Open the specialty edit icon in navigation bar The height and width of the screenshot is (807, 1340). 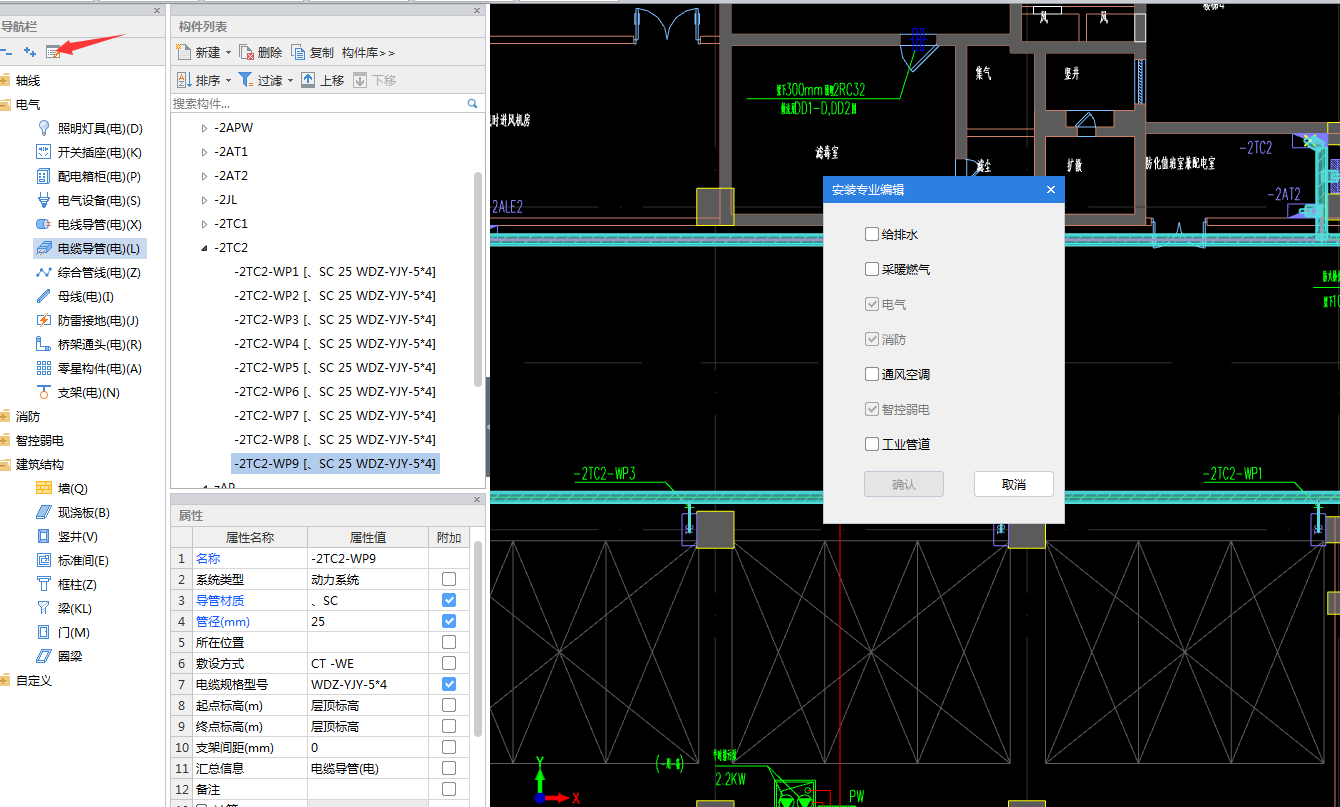click(53, 52)
